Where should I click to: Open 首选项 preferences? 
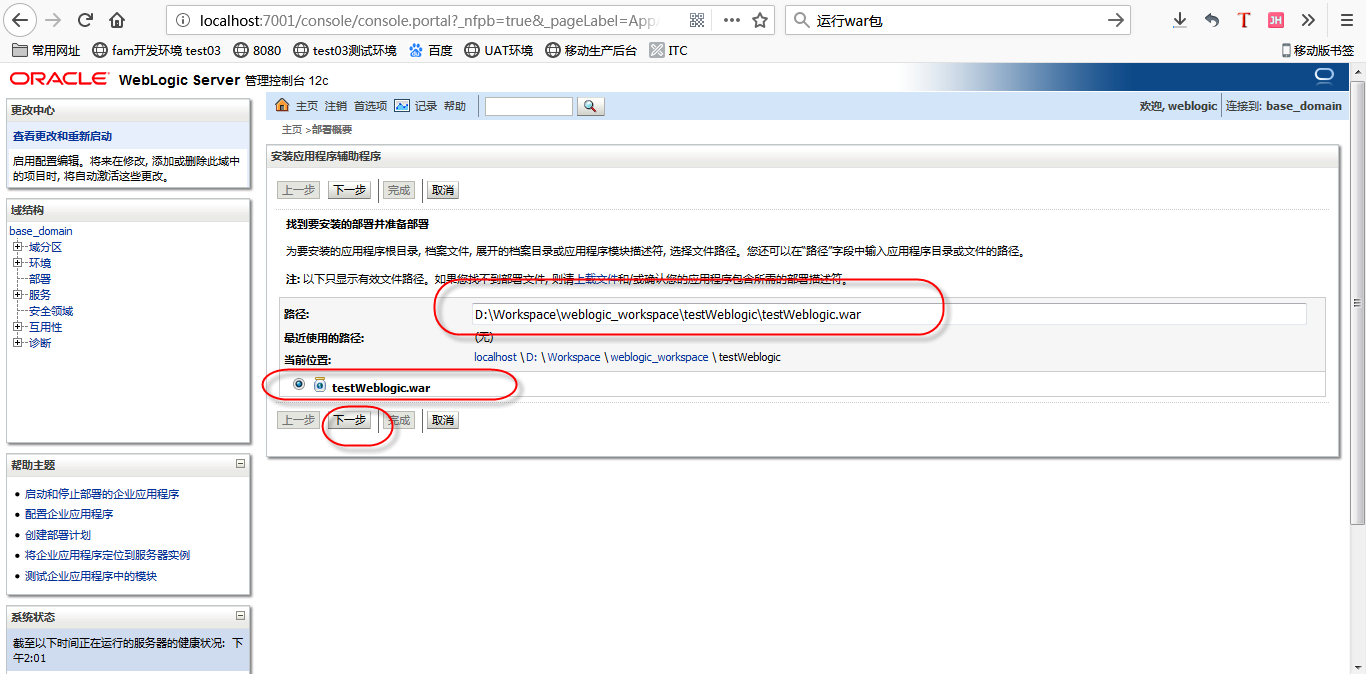point(370,106)
